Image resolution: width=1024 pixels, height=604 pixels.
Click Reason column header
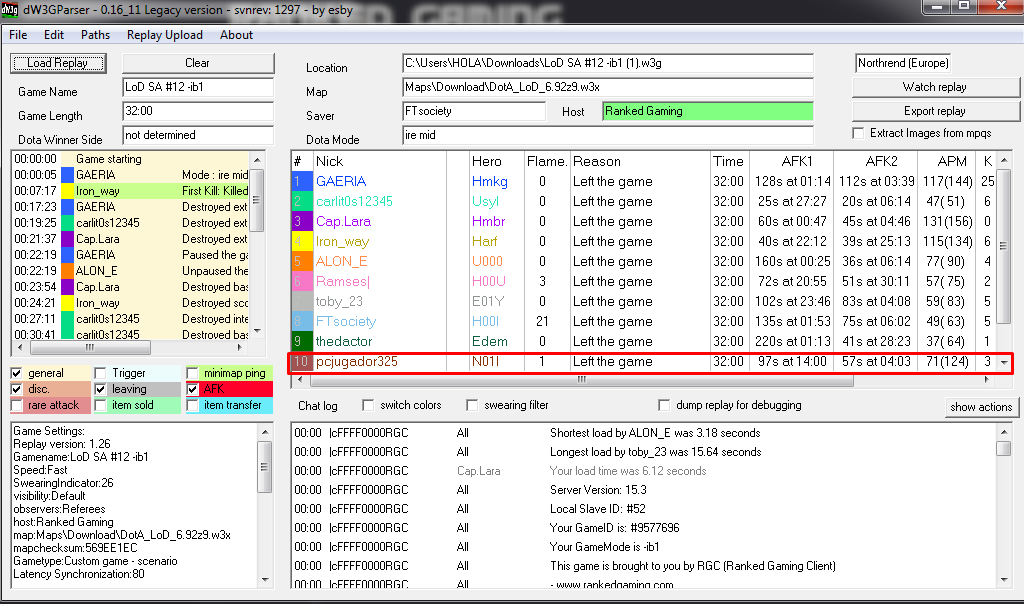point(640,161)
